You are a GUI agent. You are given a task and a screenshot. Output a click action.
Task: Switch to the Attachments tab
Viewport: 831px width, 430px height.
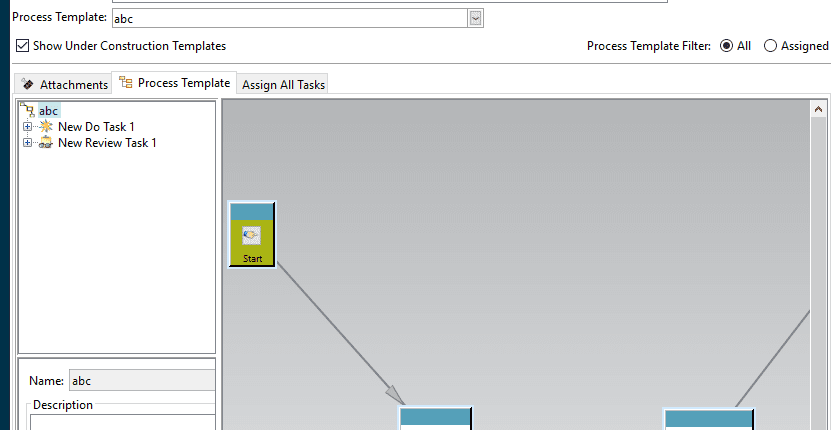coord(64,85)
